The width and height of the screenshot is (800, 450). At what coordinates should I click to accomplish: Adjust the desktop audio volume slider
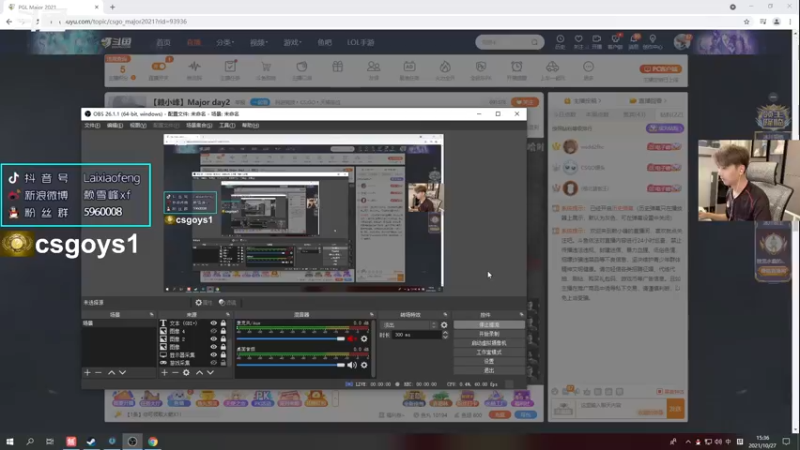point(291,365)
